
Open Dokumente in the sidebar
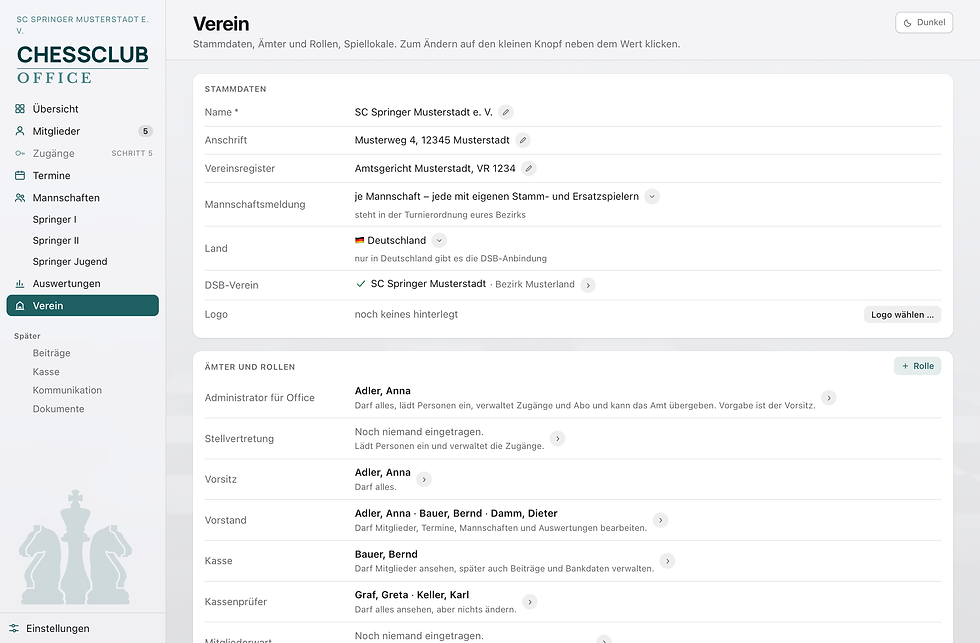pyautogui.click(x=58, y=409)
